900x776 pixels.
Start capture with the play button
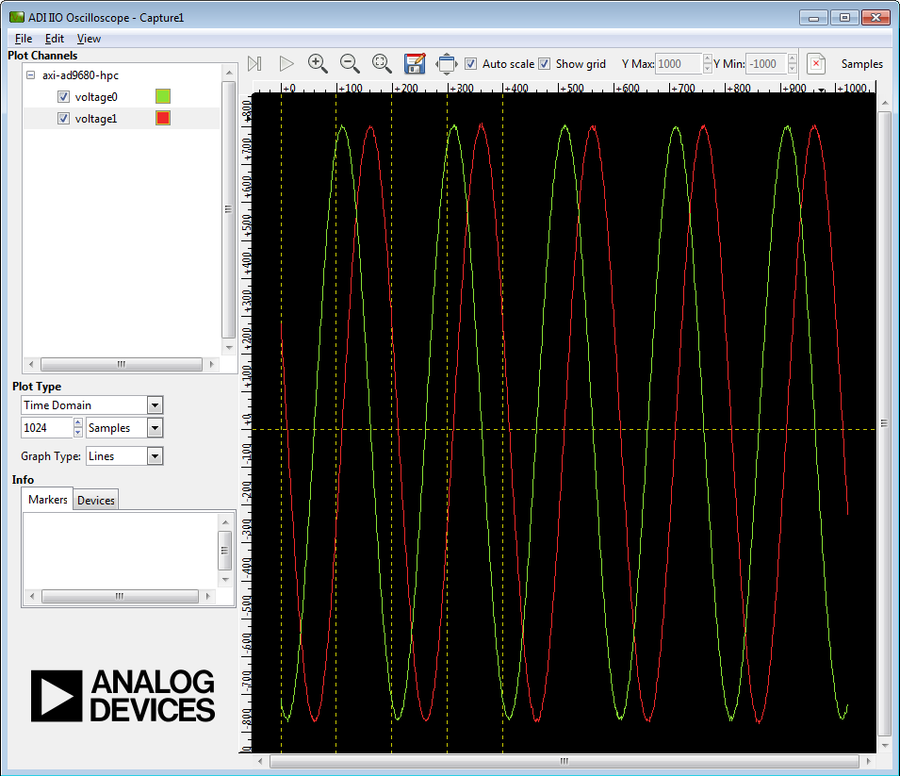tap(286, 64)
